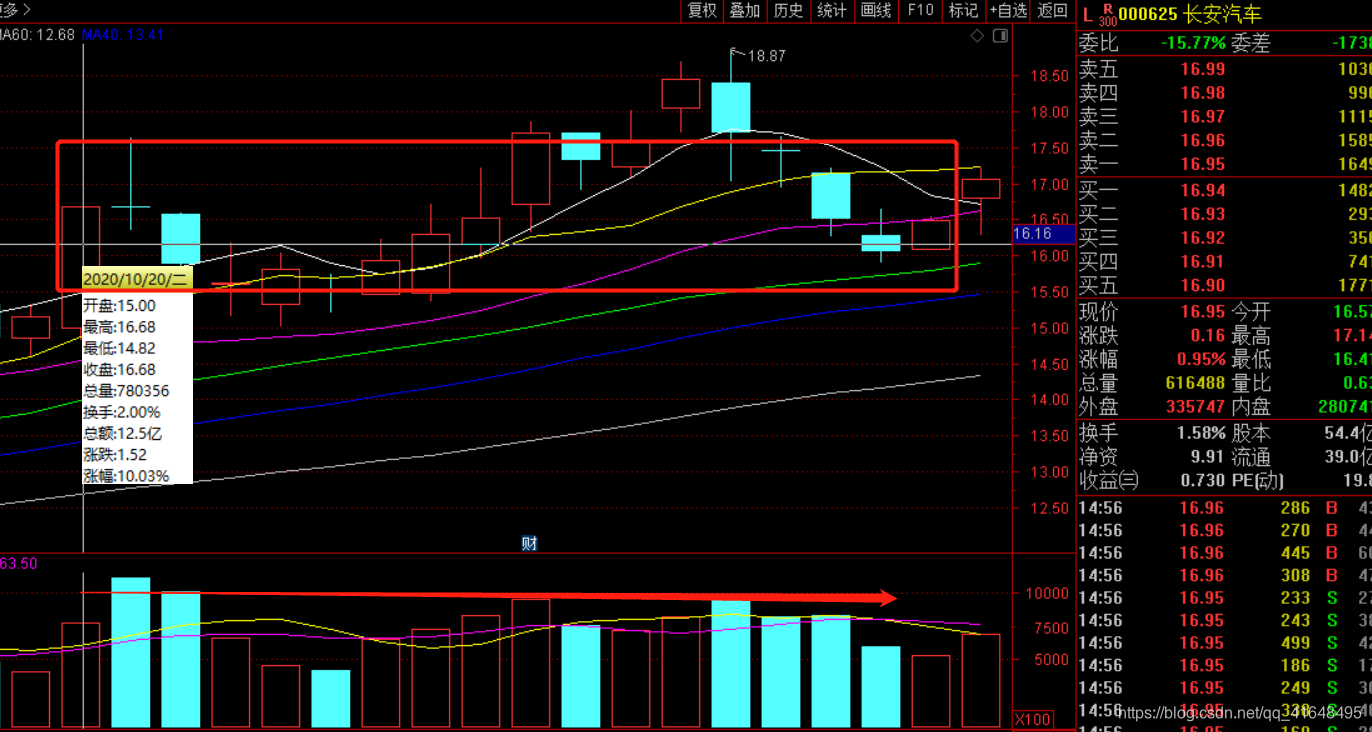Click the 卖三 16.97 ask row
This screenshot has width=1372, height=732.
1225,116
